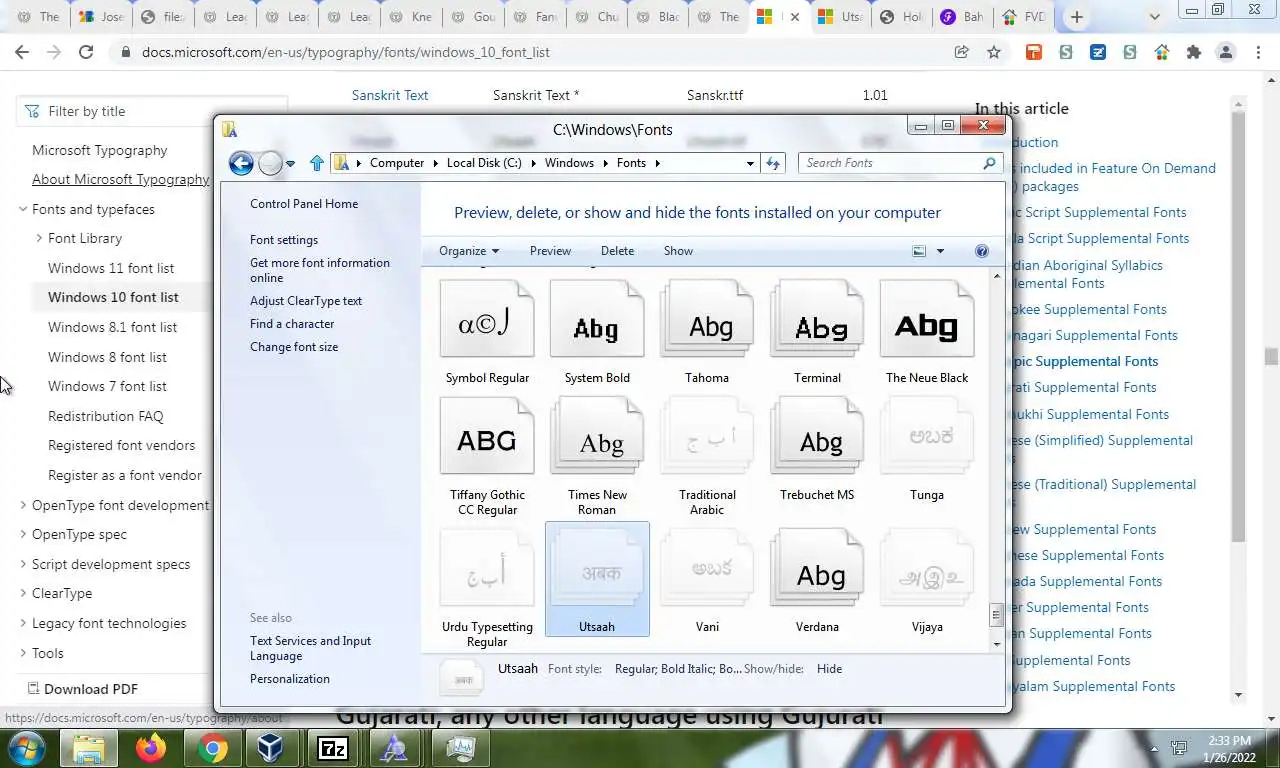This screenshot has height=768, width=1280.
Task: Click Preview in the Fonts toolbar
Action: [550, 251]
